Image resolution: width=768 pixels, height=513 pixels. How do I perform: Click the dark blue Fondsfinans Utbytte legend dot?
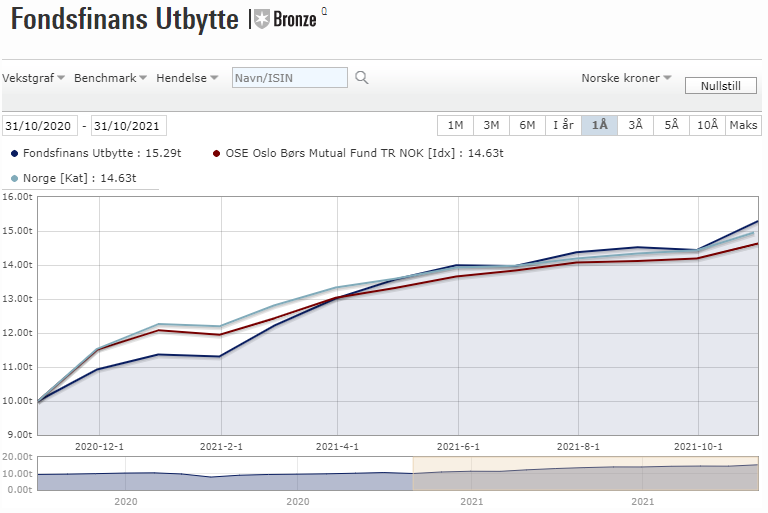coord(14,153)
